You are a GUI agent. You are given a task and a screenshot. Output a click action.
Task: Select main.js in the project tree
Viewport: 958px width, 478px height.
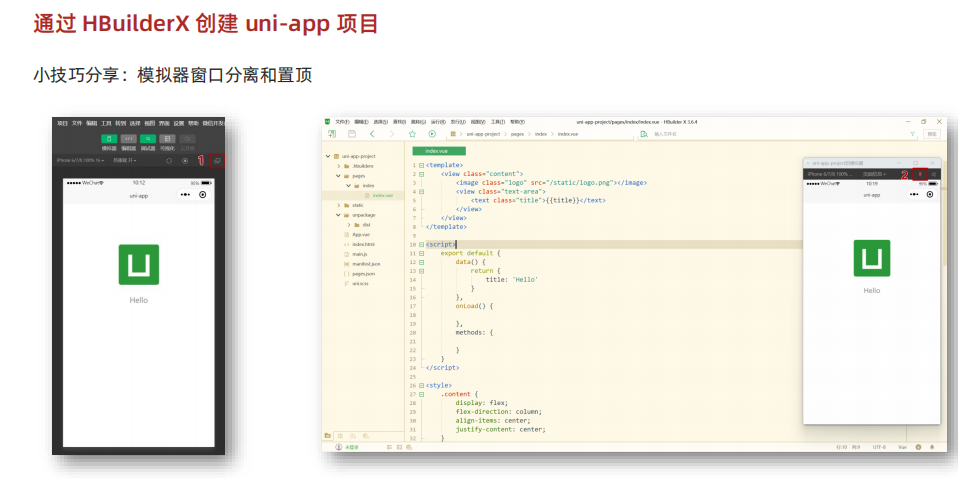click(359, 254)
